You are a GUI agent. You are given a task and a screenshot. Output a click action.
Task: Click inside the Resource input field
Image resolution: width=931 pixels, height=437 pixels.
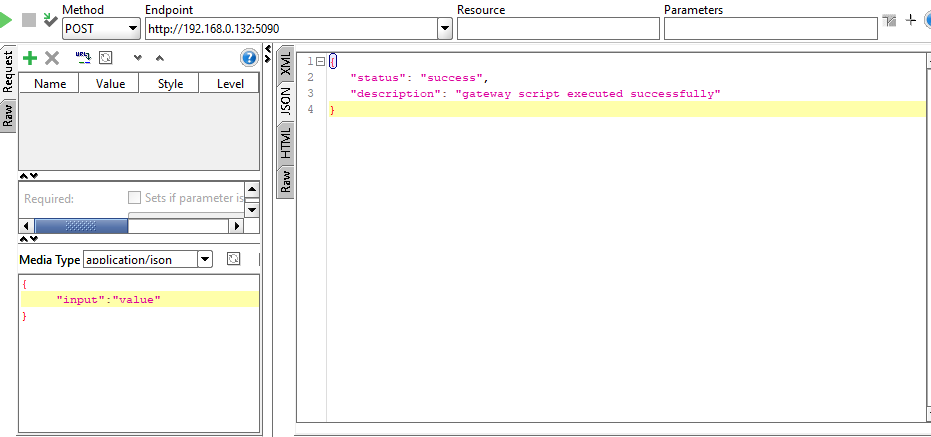557,29
